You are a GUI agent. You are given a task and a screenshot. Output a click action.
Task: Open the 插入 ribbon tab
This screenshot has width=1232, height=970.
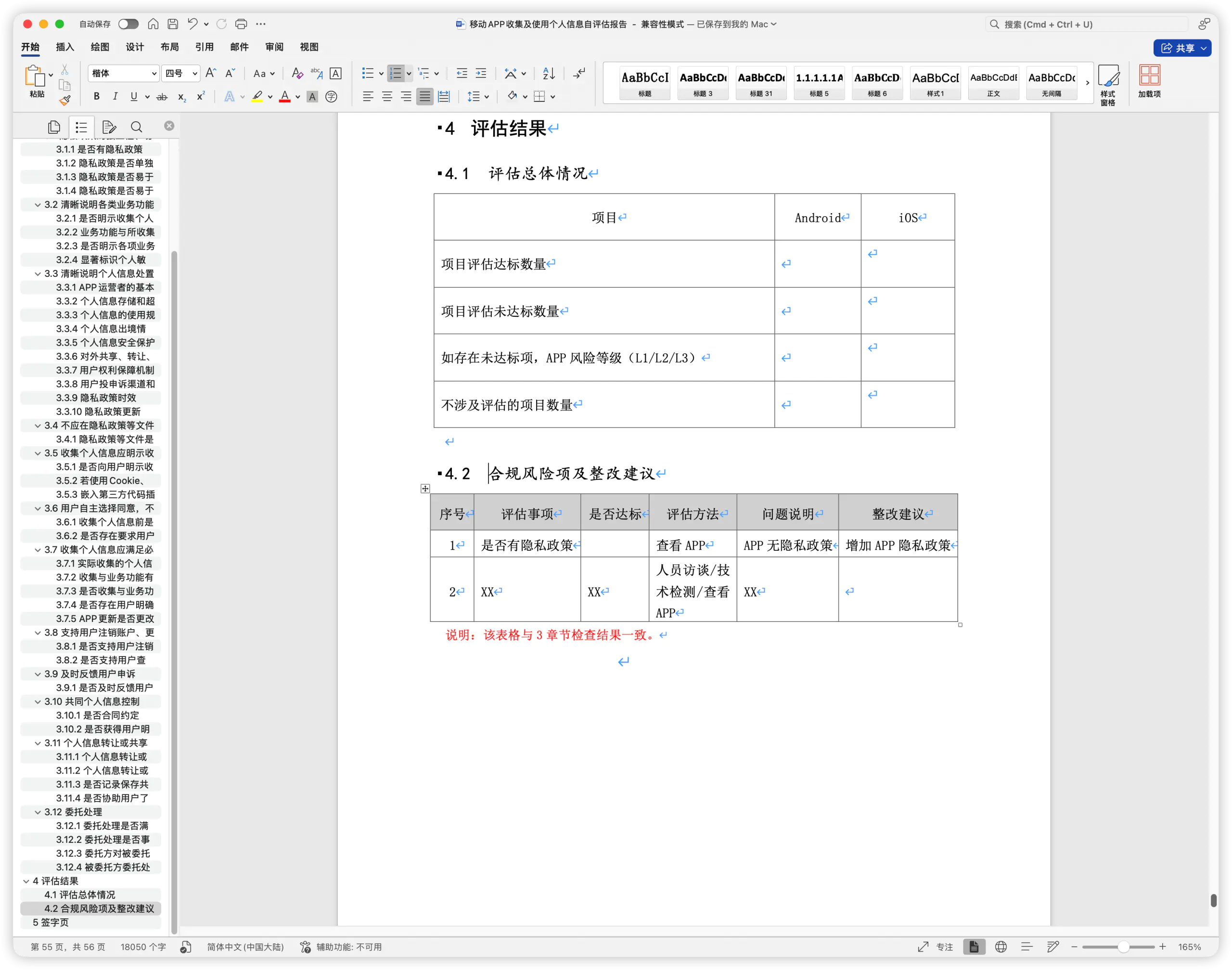pos(64,47)
